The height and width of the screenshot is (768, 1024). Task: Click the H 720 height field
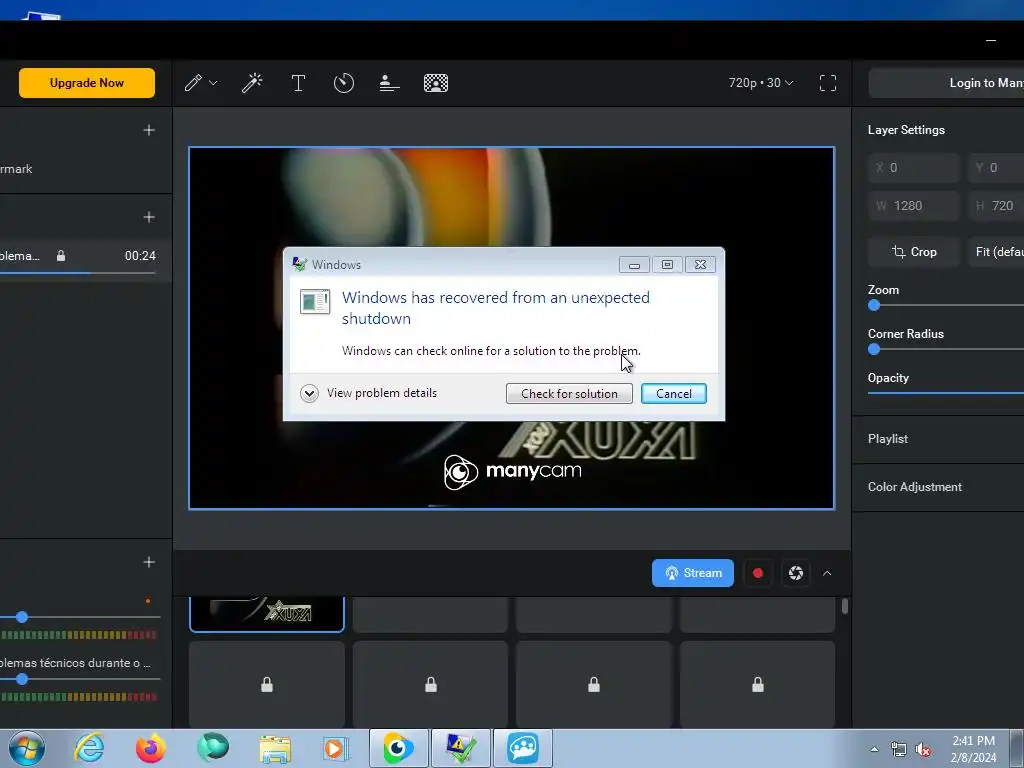[996, 206]
